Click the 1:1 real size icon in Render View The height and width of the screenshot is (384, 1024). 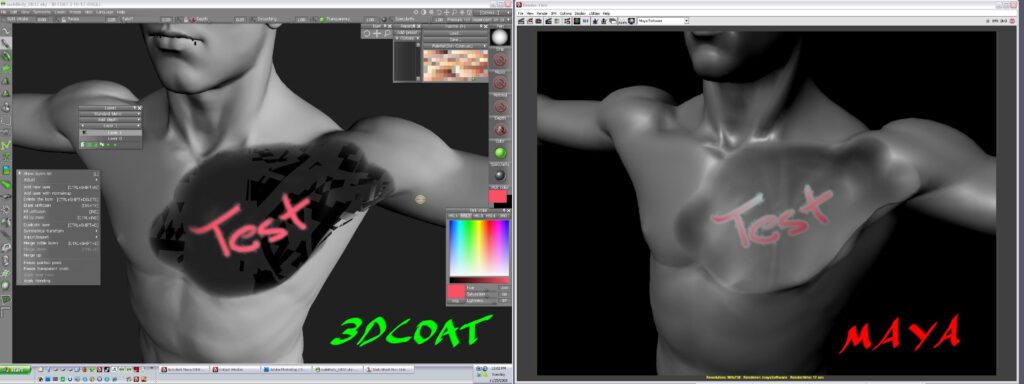point(586,21)
